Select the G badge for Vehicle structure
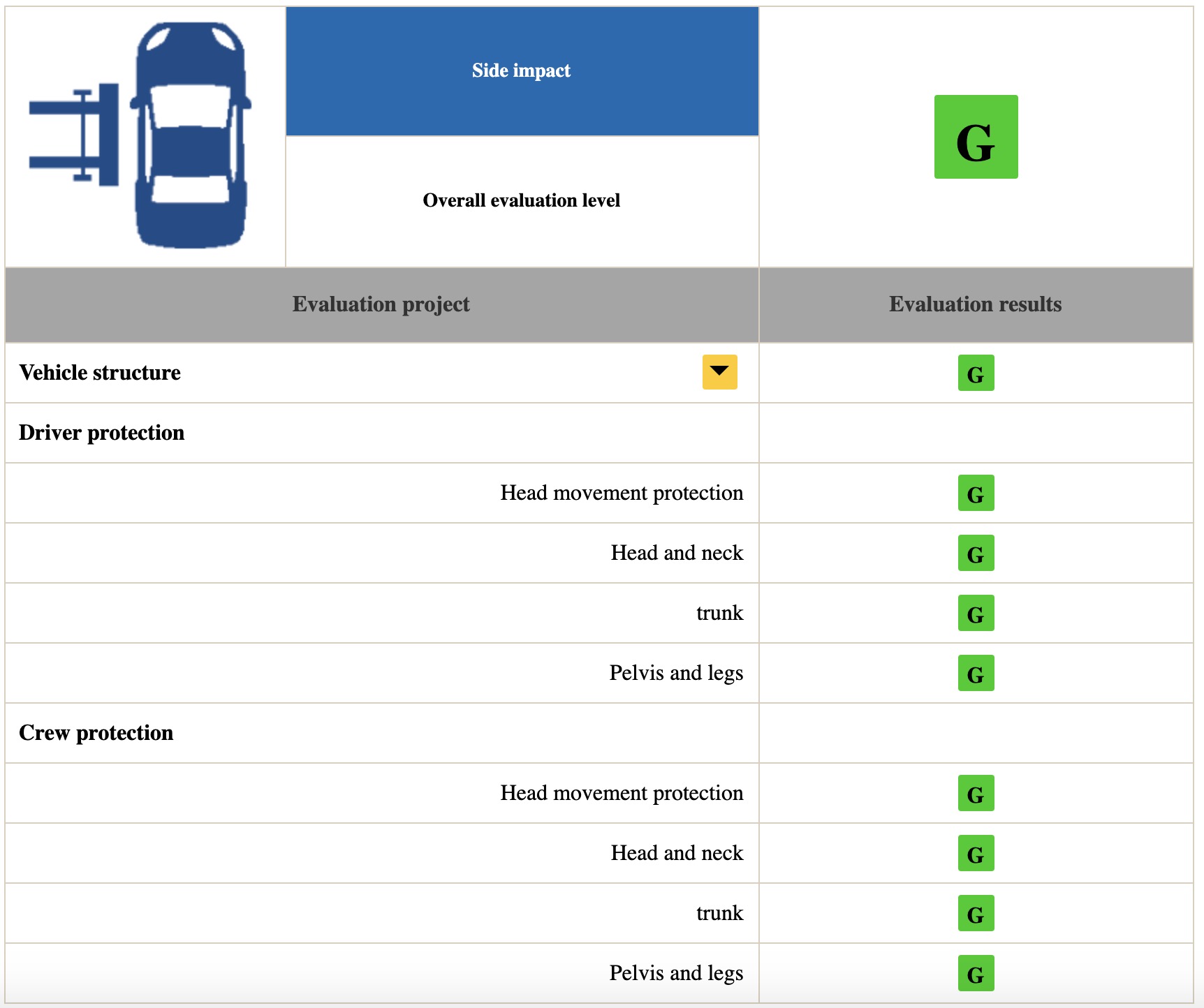The height and width of the screenshot is (1008, 1204). [x=976, y=373]
